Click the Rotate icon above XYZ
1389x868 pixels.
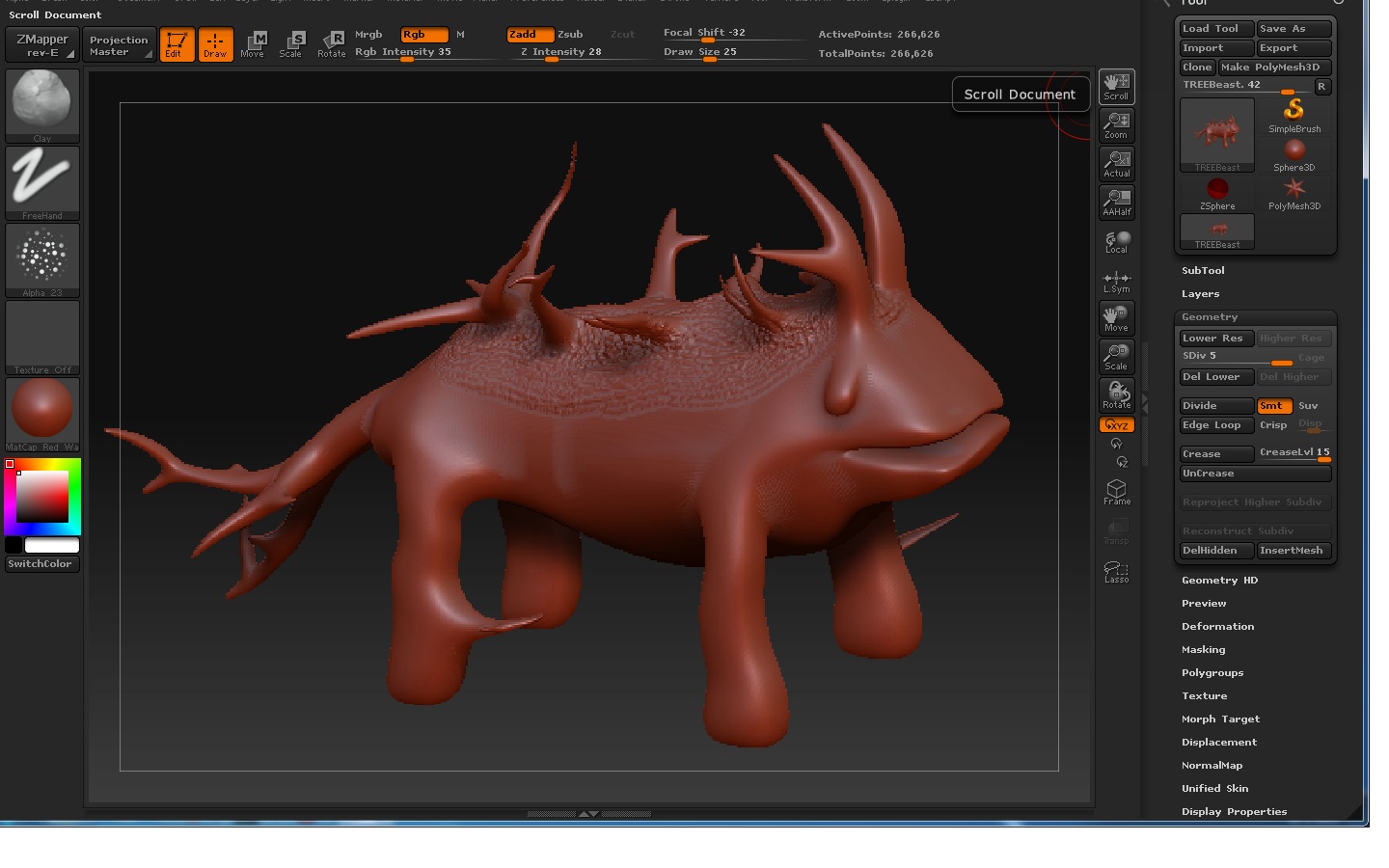(1116, 395)
